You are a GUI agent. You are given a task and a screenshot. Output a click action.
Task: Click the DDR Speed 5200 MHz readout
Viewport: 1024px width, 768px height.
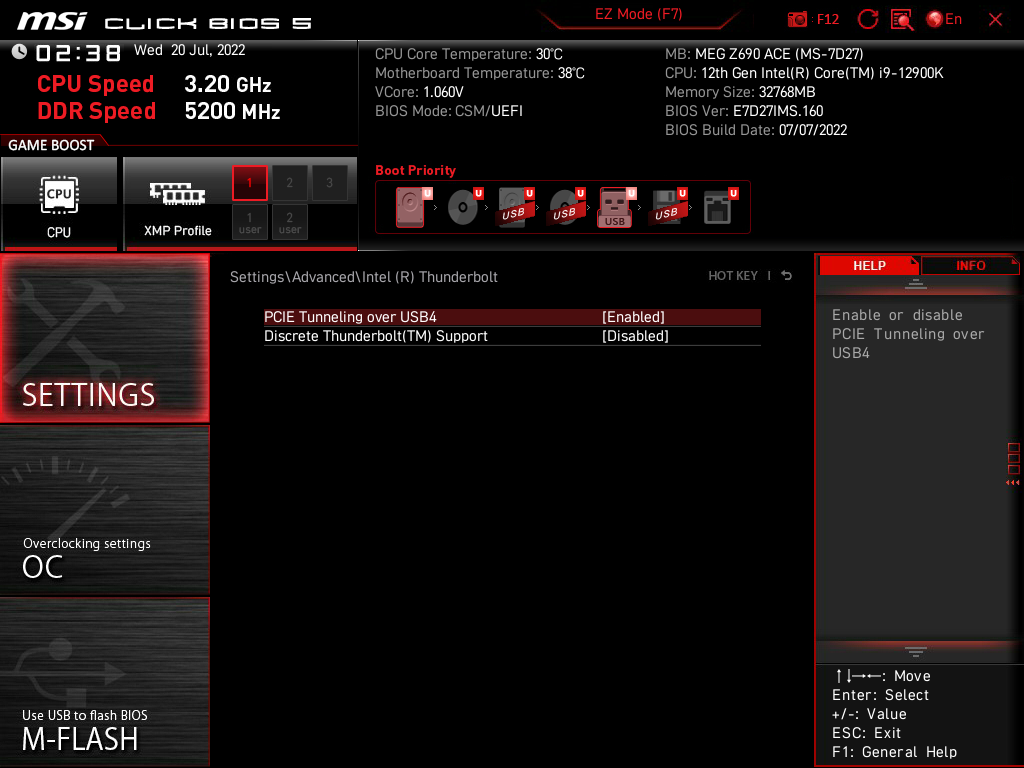(x=159, y=111)
